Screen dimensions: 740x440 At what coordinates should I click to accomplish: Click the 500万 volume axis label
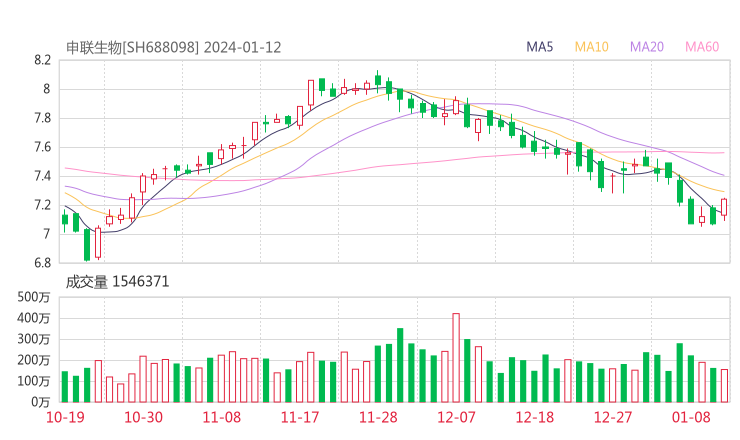[x=34, y=297]
